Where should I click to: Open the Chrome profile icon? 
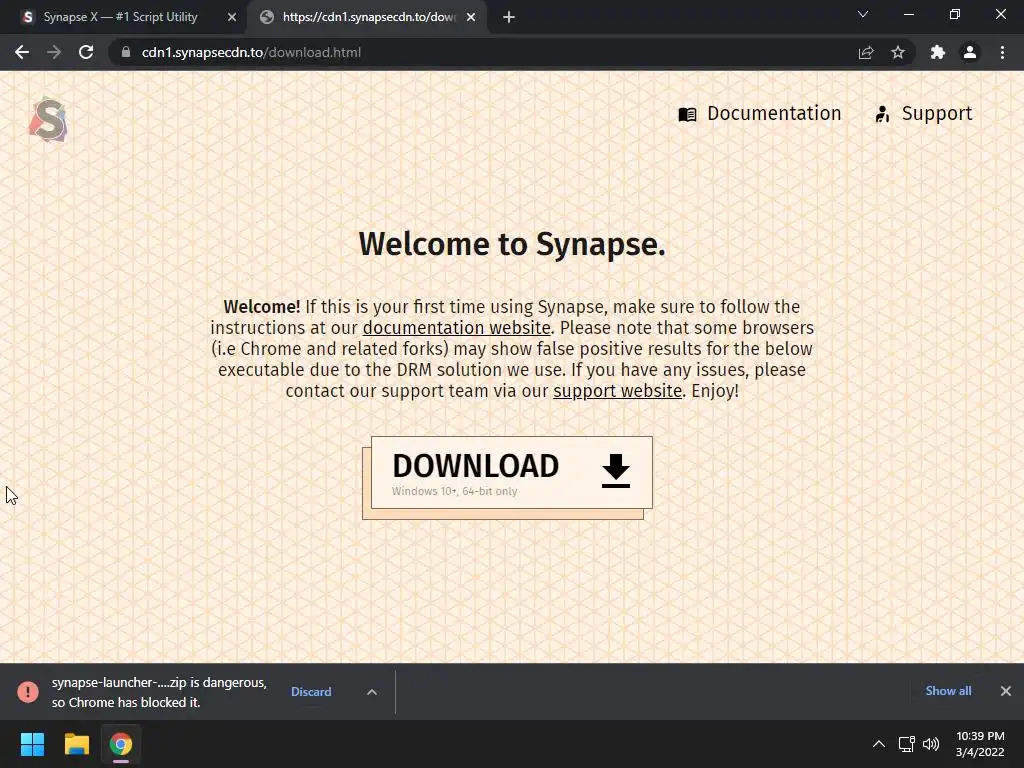970,52
